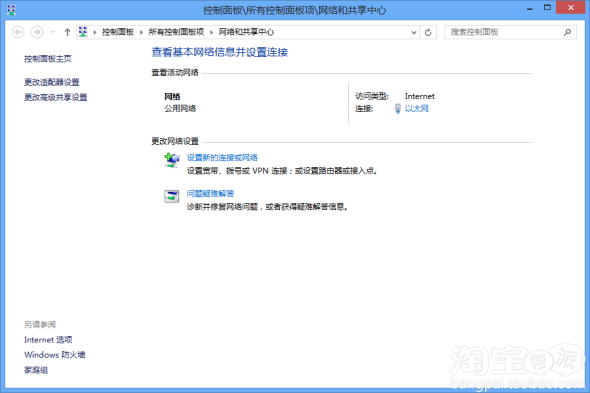
Task: Expand the address bar history dropdown
Action: [414, 32]
